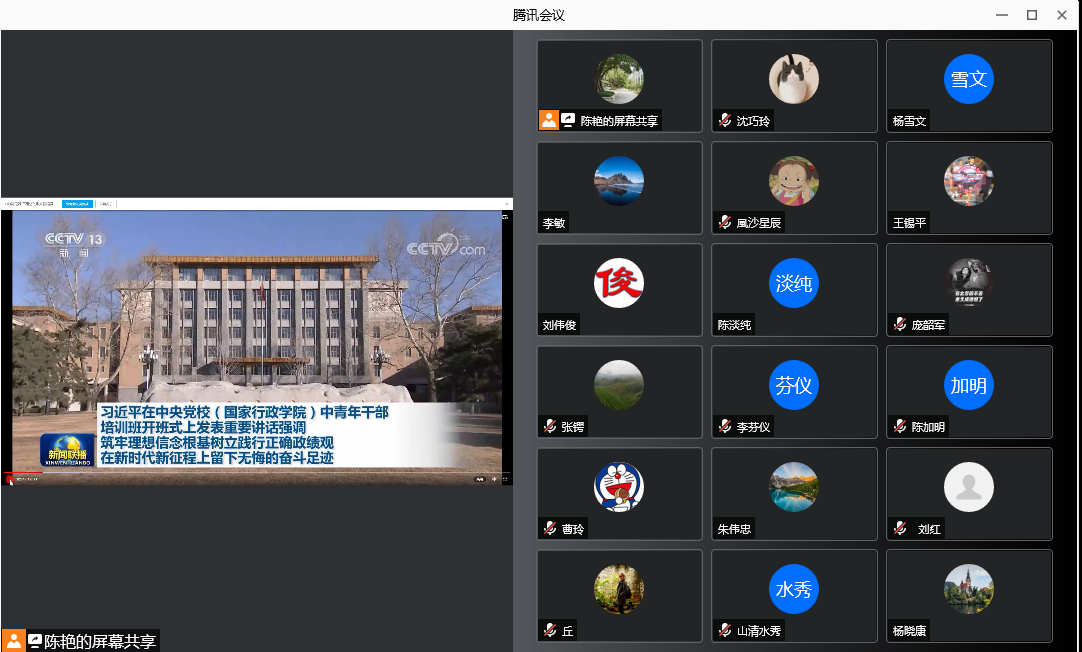Click 李芬仪's blue 芬仪 avatar

(x=794, y=385)
